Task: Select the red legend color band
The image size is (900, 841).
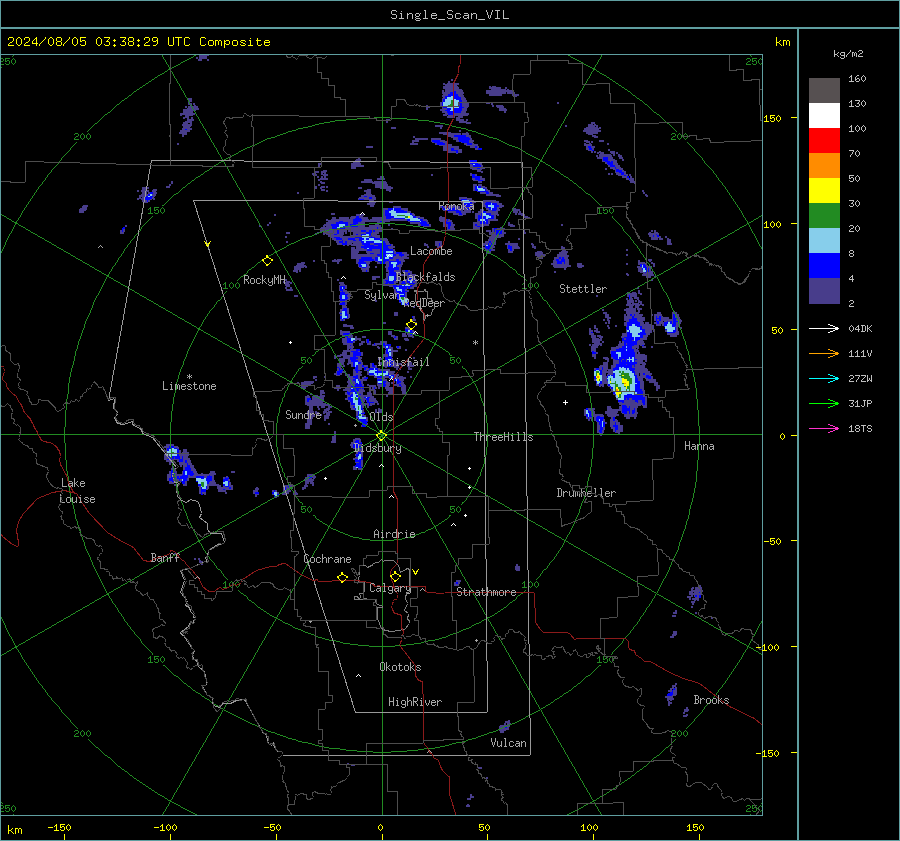Action: click(x=824, y=141)
